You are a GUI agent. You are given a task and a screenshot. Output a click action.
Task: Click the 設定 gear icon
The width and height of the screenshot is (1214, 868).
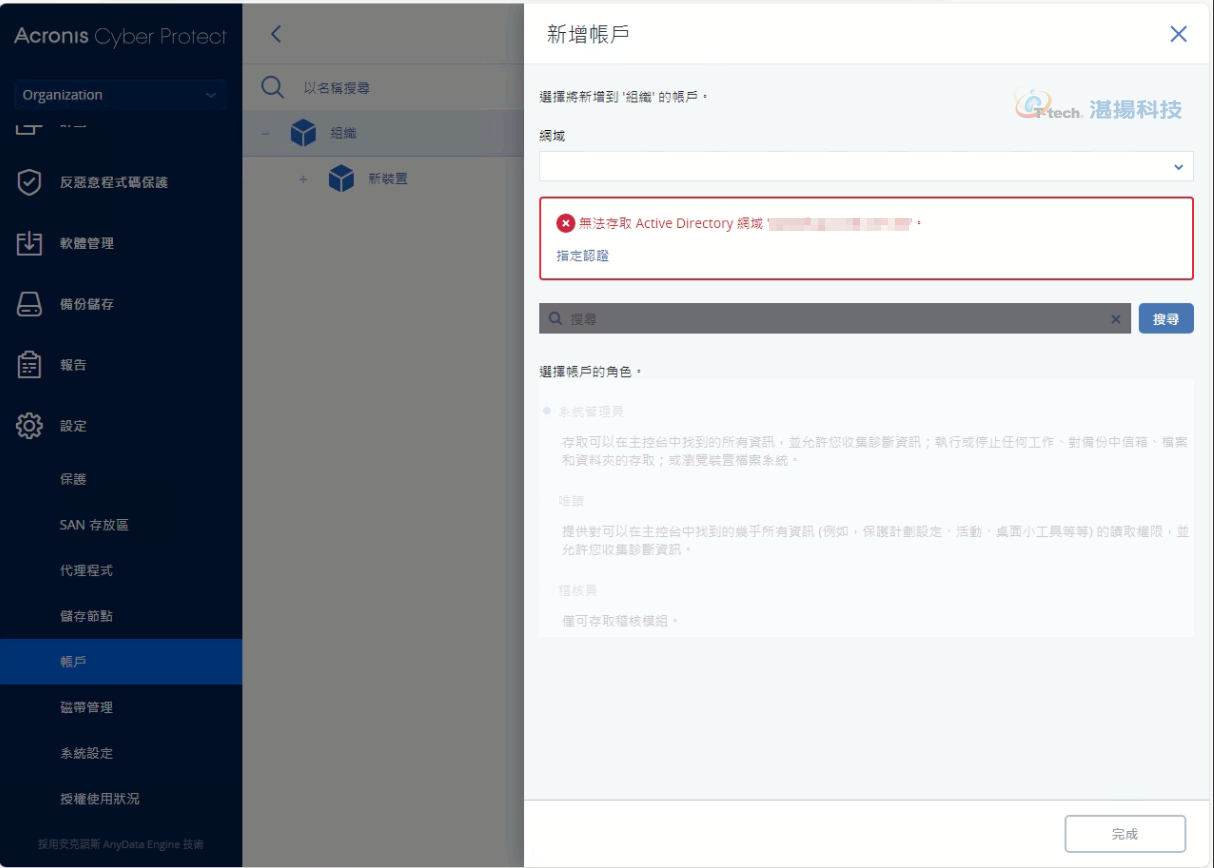pos(30,426)
